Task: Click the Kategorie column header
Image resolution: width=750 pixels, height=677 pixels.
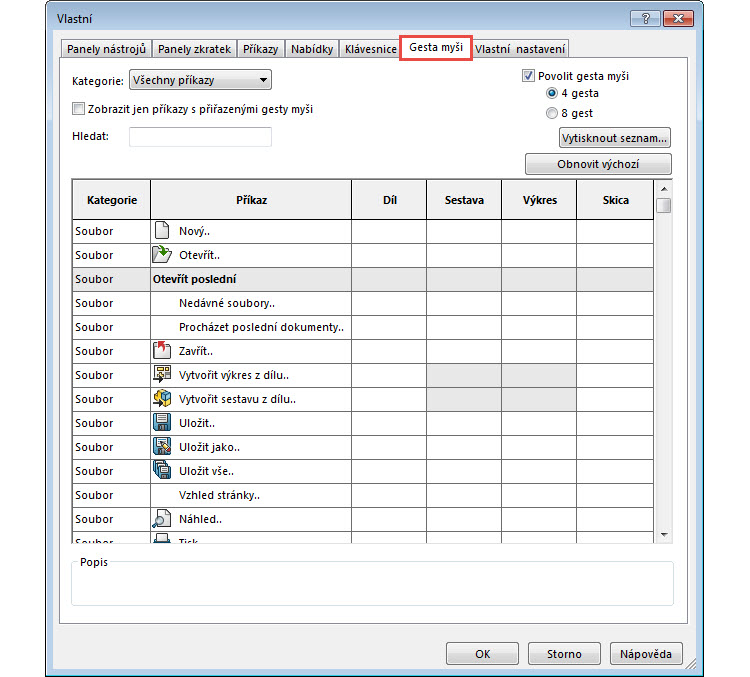Action: (x=111, y=200)
